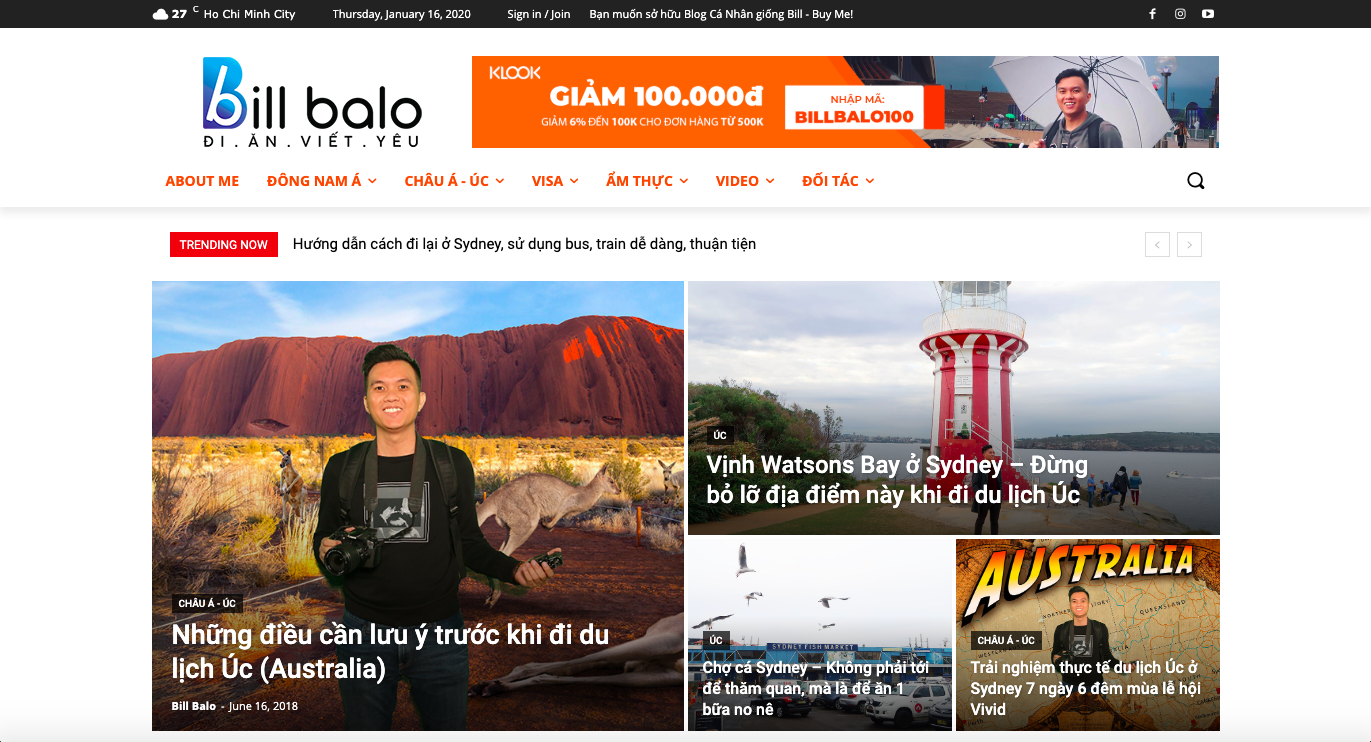This screenshot has height=742, width=1371.
Task: Click the Bill balo site logo
Action: click(x=312, y=103)
